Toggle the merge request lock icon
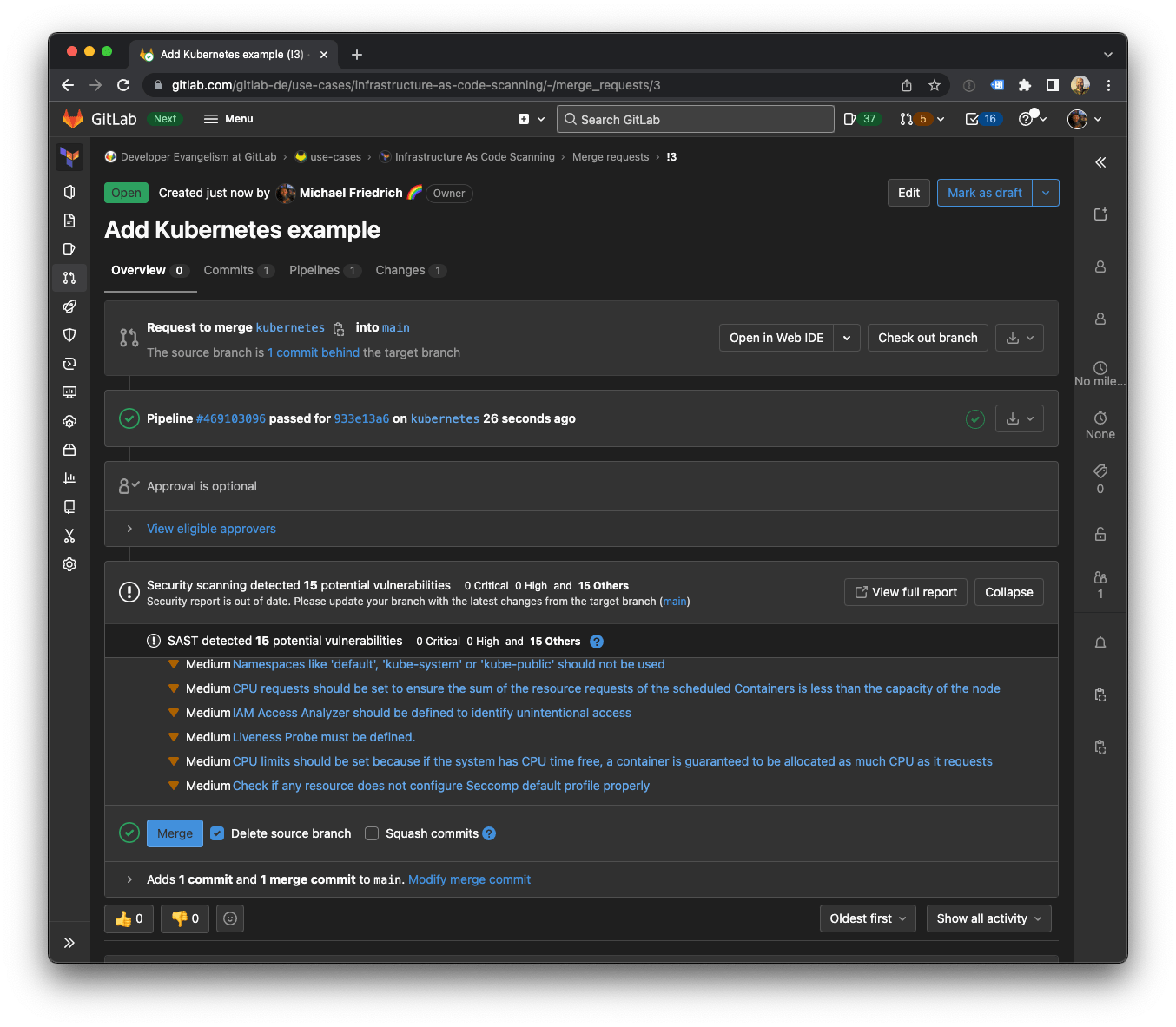The image size is (1176, 1027). (1100, 534)
